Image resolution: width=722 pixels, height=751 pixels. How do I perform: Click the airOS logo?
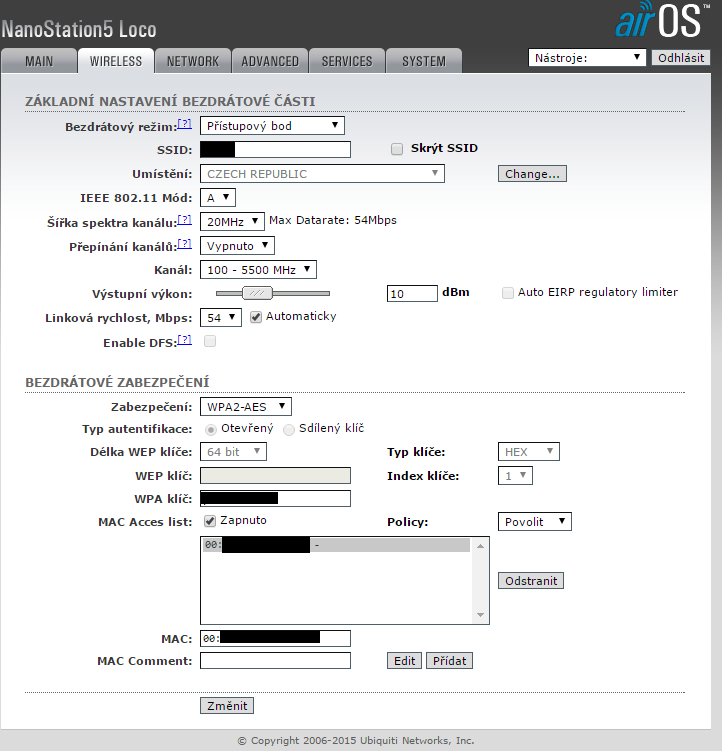662,20
